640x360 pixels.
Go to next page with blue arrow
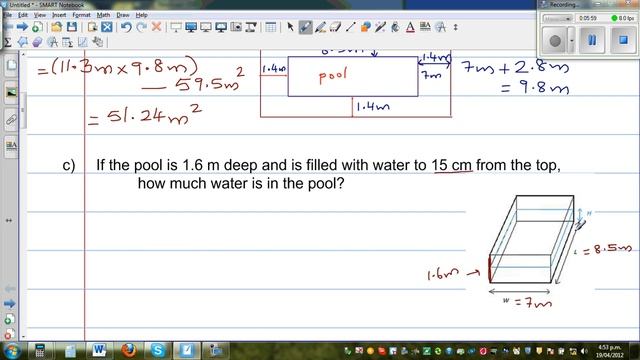pyautogui.click(x=22, y=27)
